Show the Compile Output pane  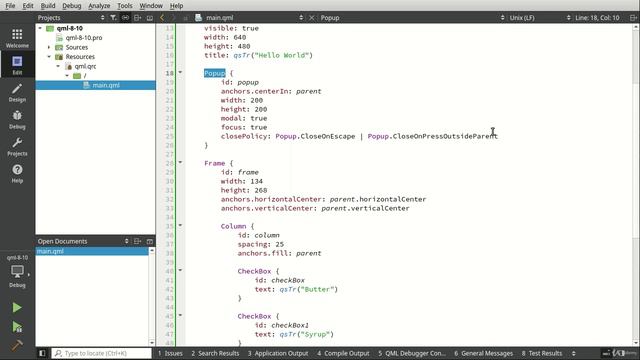[343, 353]
